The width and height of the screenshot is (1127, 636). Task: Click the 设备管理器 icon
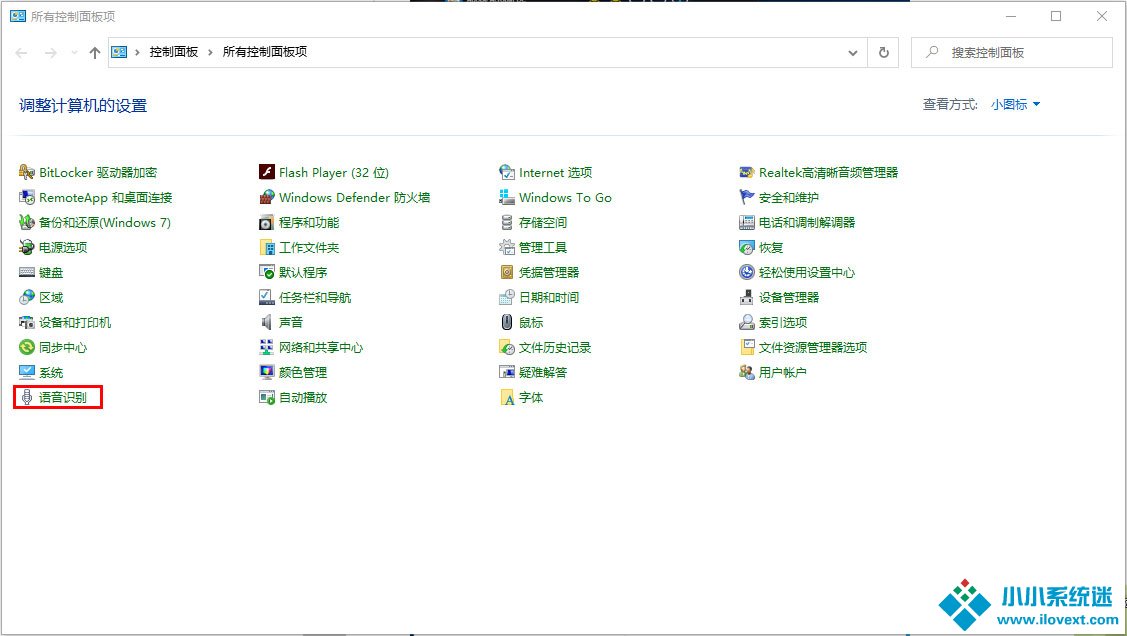[747, 298]
